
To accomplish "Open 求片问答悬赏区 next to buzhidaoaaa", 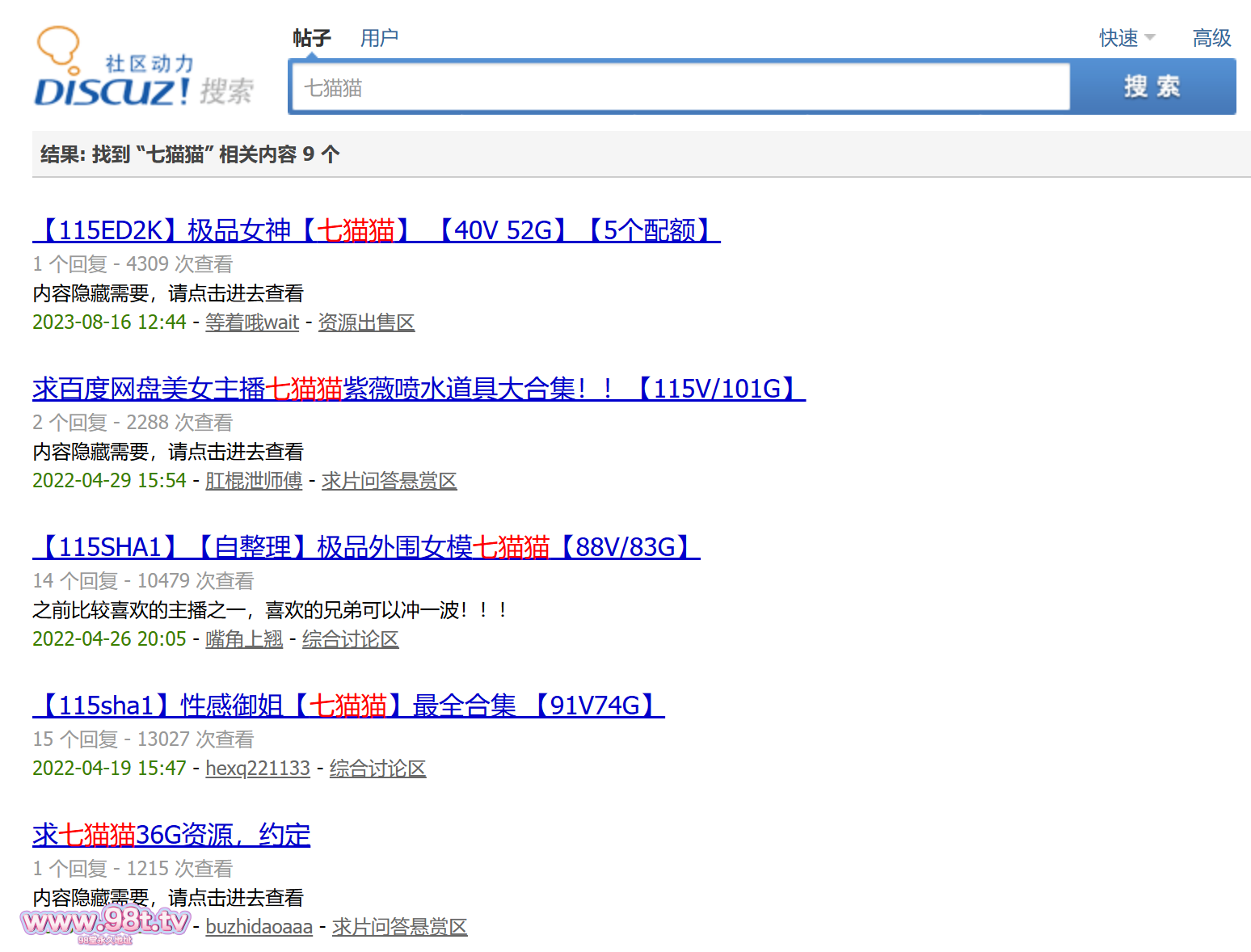I will click(x=399, y=927).
